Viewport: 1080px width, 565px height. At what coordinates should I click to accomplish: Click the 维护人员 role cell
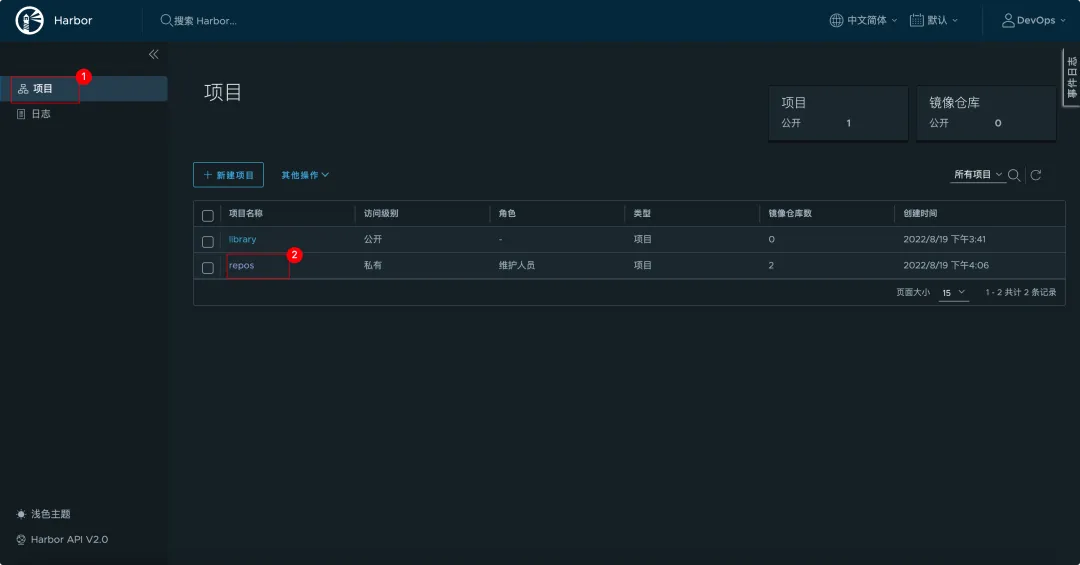(x=517, y=265)
